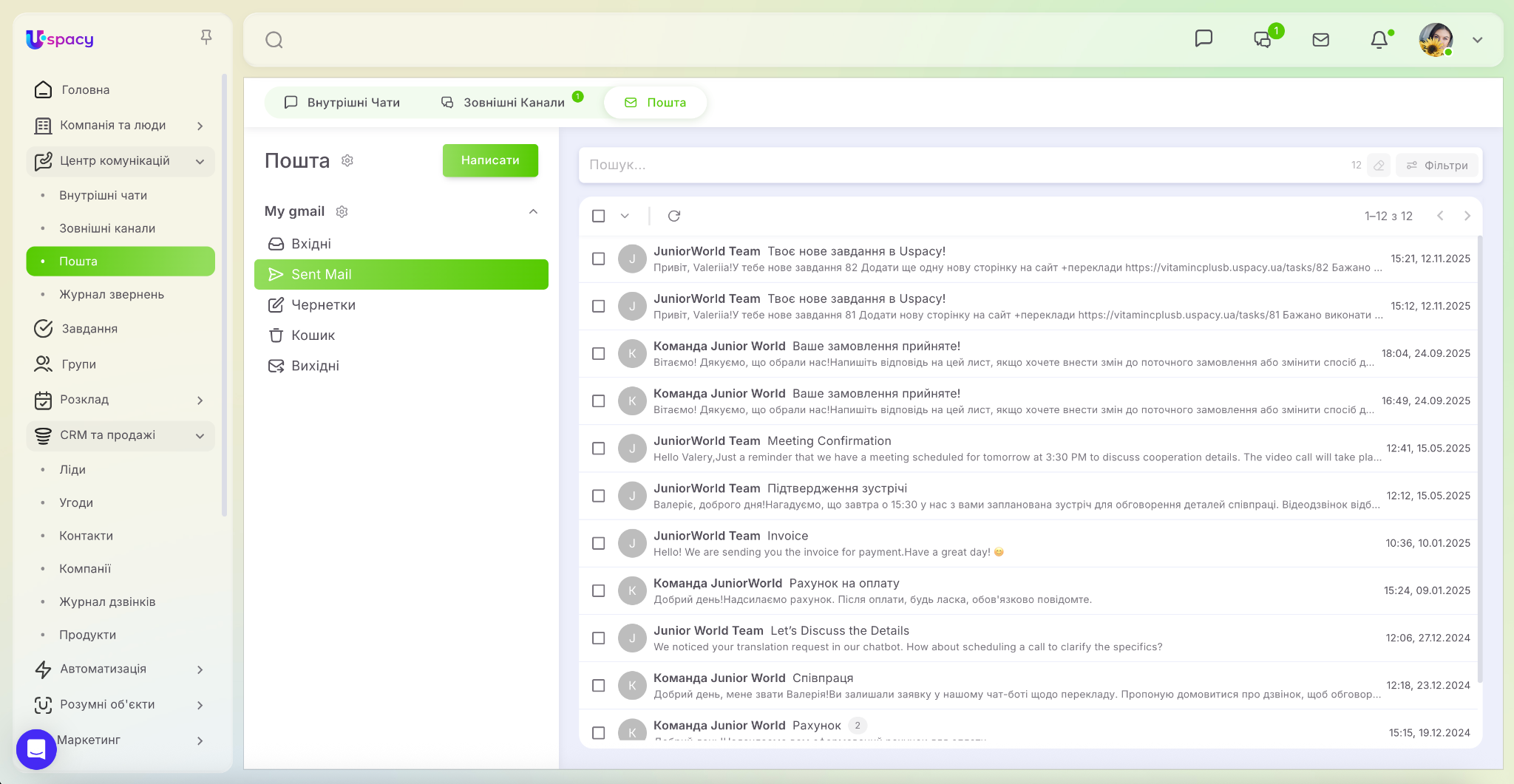The height and width of the screenshot is (784, 1514).
Task: Click the Пошук mail search field
Action: 961,165
